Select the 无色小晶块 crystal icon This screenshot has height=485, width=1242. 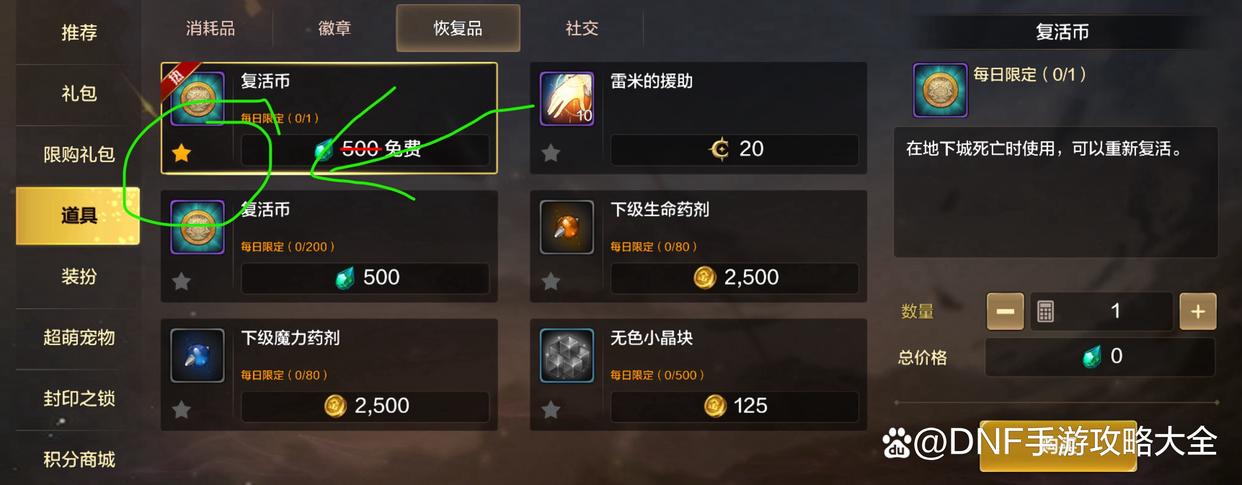[567, 355]
